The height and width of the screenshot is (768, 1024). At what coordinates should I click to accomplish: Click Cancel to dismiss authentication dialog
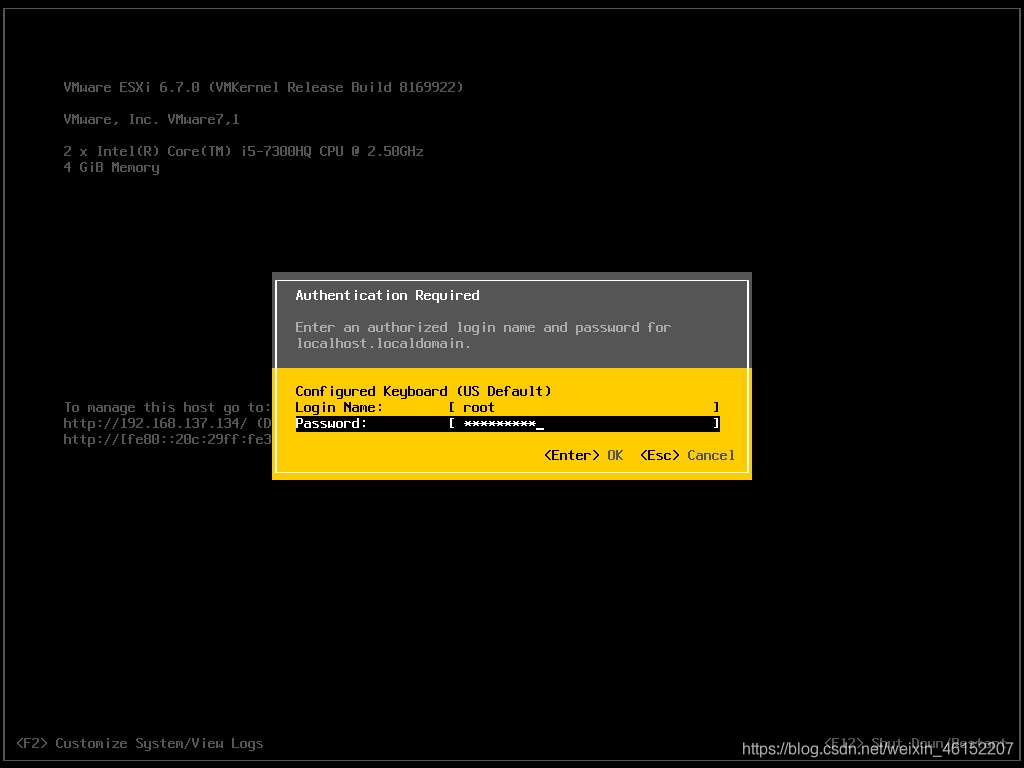(711, 455)
